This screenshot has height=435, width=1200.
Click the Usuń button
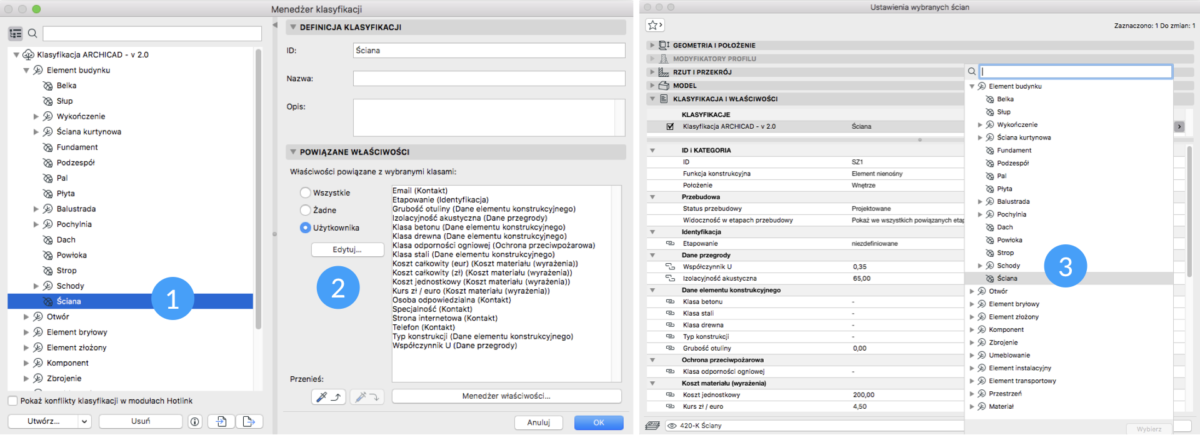[140, 422]
